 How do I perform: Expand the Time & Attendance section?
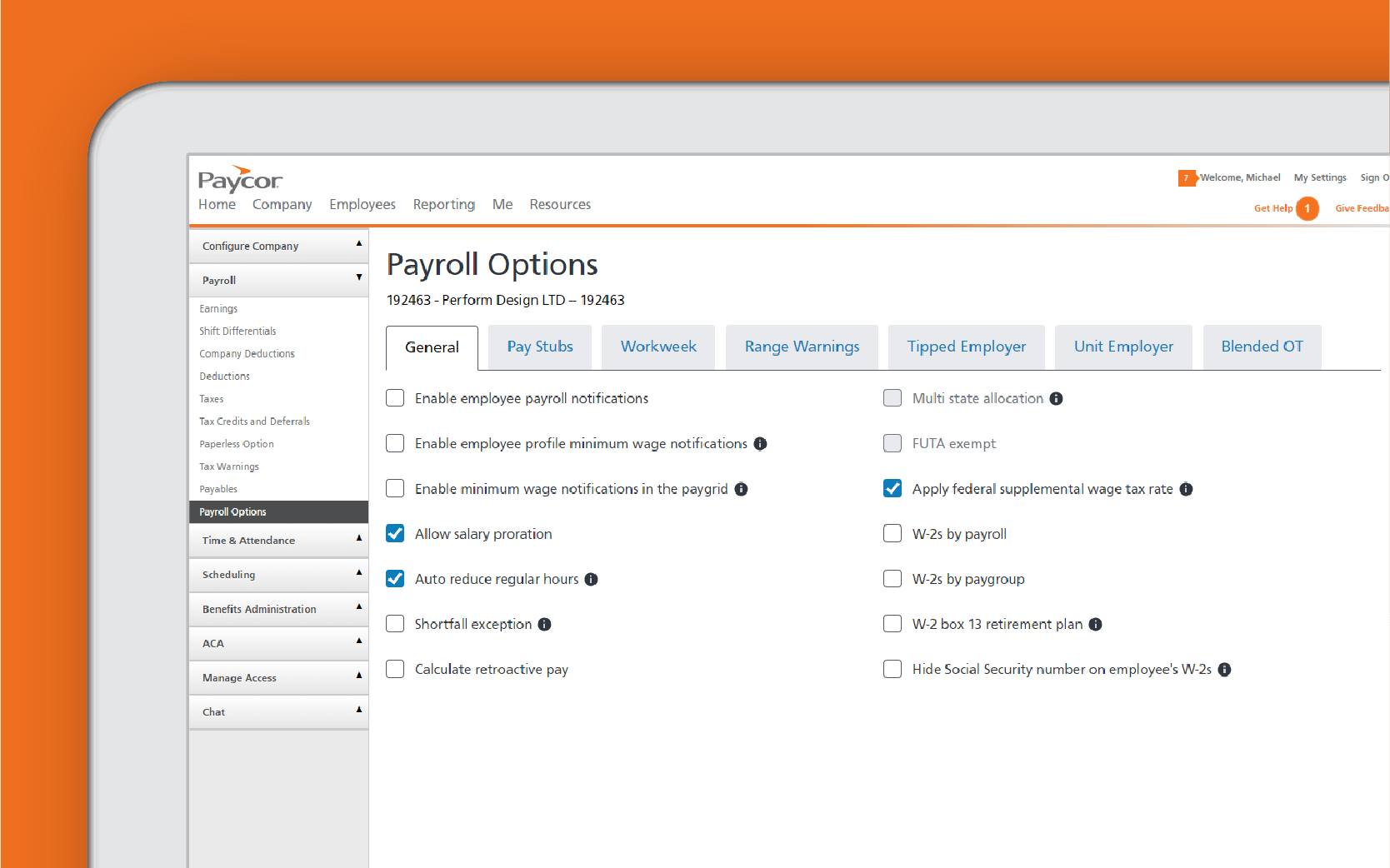tap(278, 540)
